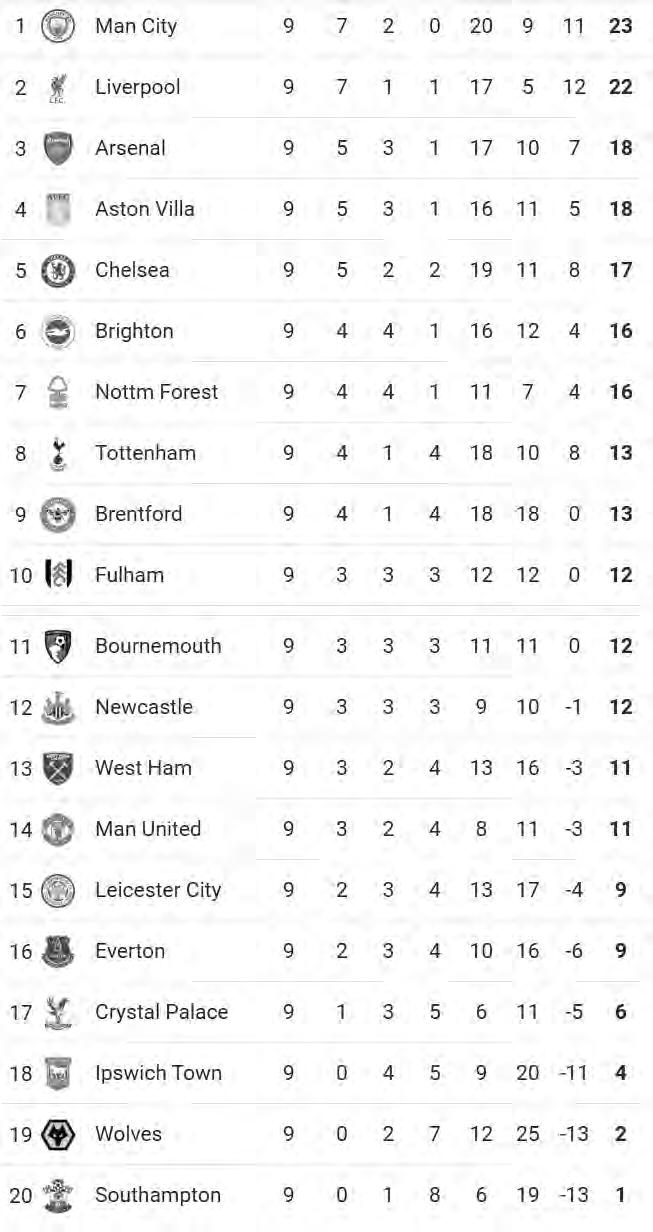Click the Tottenham cockerel crest
The image size is (653, 1232).
58,454
